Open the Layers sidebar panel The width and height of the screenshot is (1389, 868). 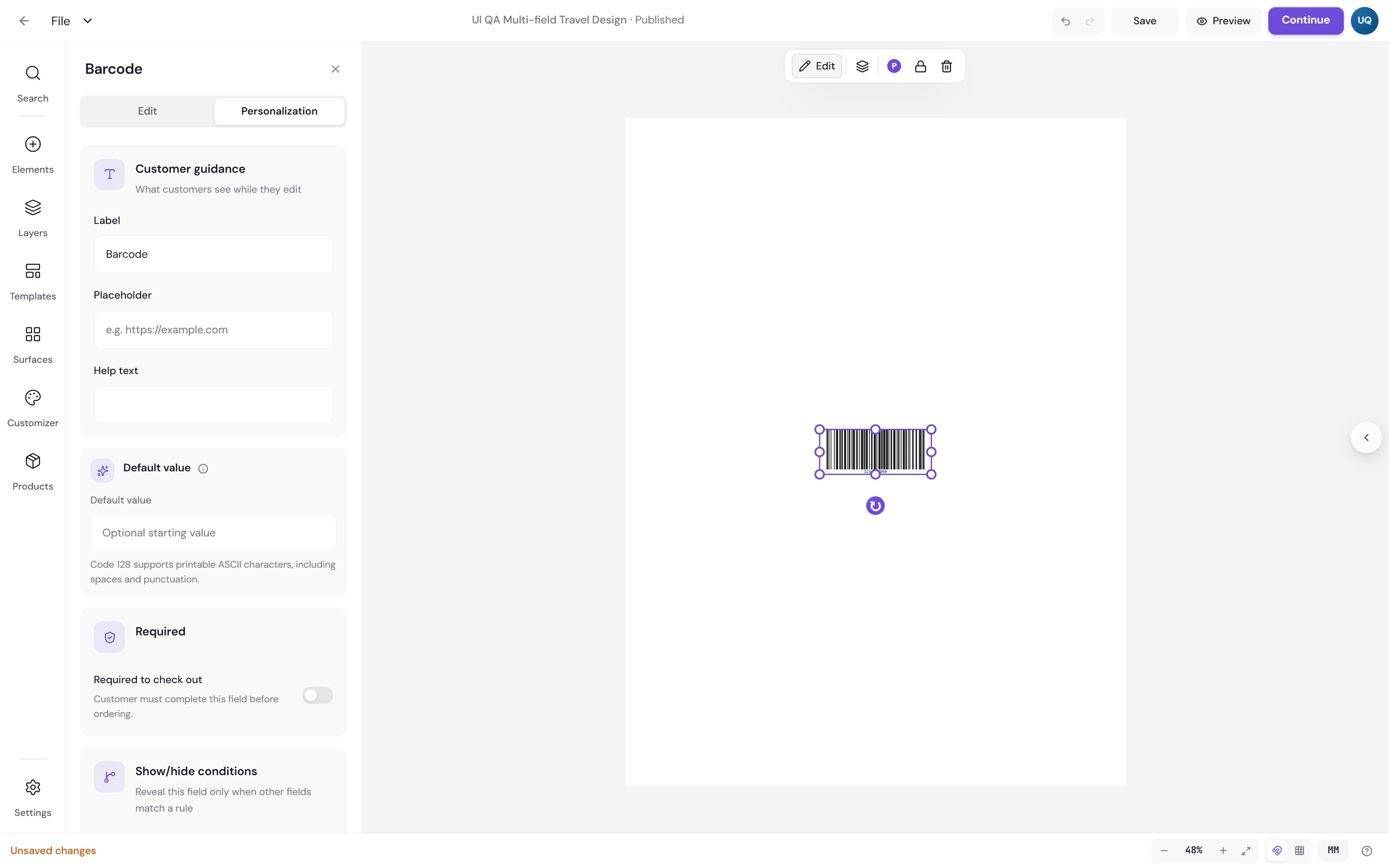tap(33, 218)
